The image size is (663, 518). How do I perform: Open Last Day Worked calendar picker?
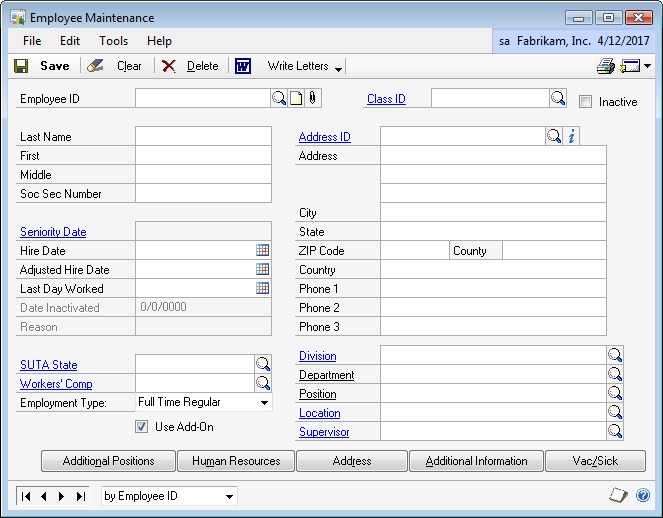tap(263, 288)
